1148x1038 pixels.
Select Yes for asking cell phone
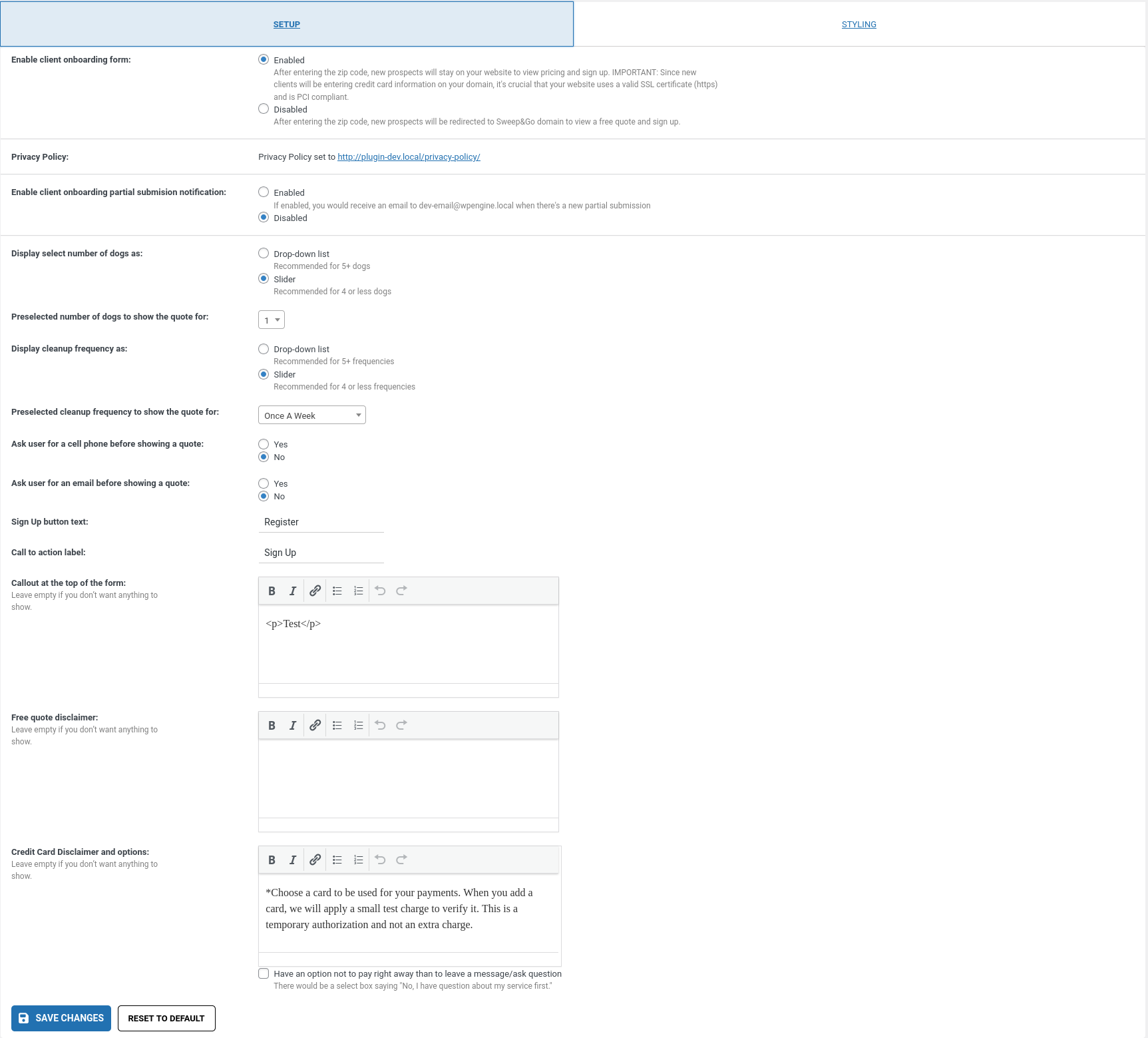264,444
